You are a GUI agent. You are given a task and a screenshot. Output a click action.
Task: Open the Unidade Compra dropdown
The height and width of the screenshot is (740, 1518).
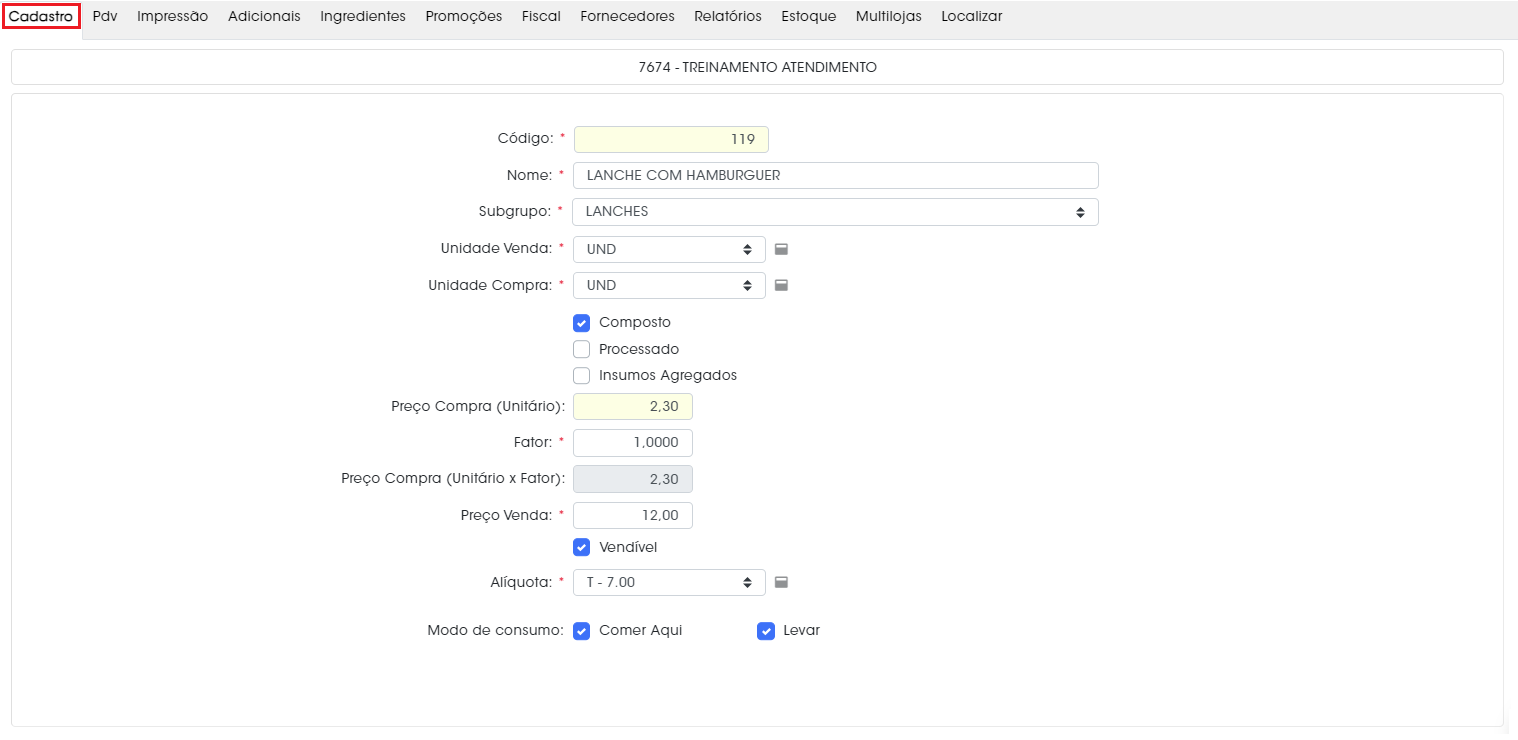(x=669, y=285)
